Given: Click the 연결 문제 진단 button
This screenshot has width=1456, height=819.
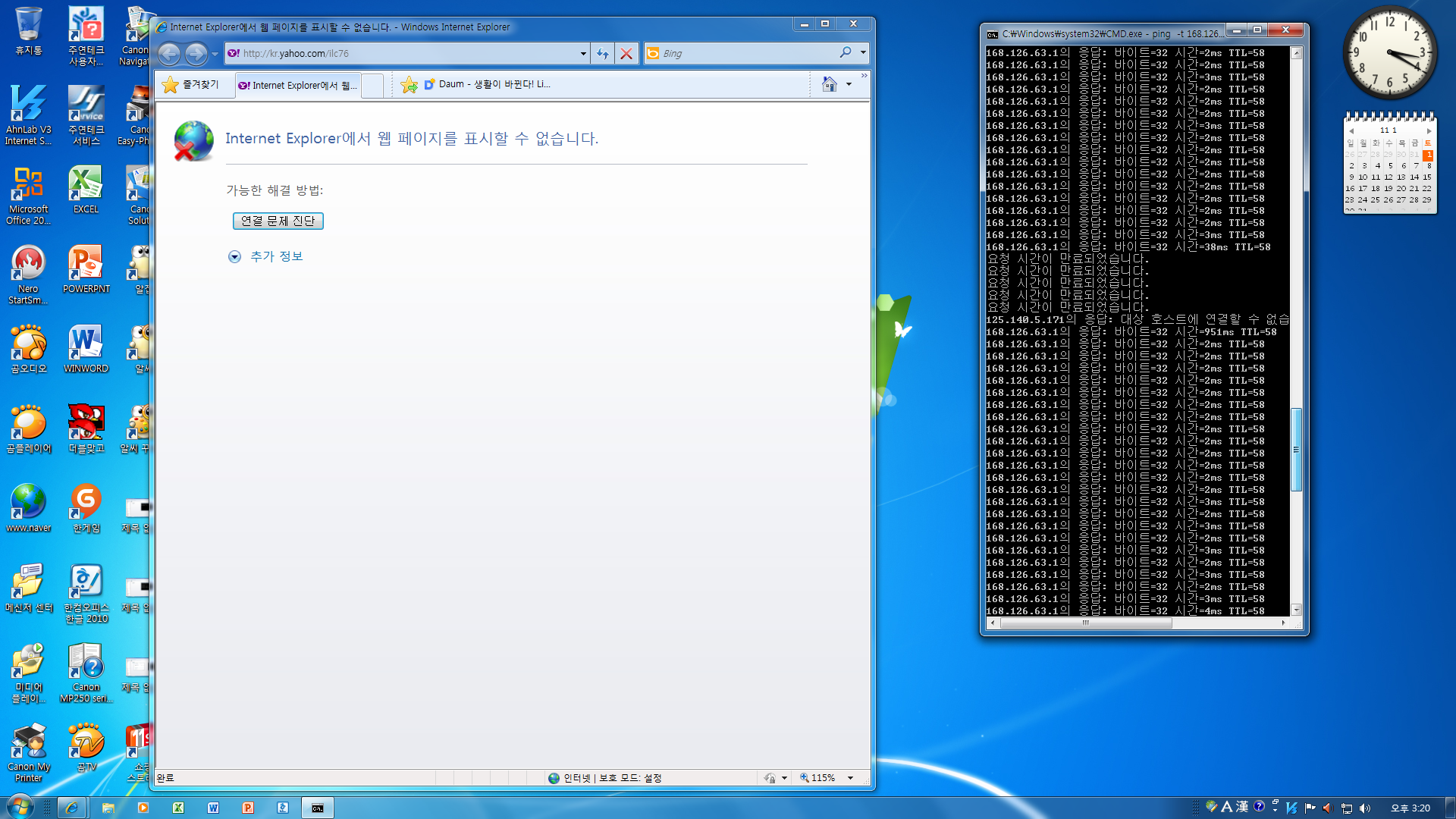Looking at the screenshot, I should (x=278, y=221).
